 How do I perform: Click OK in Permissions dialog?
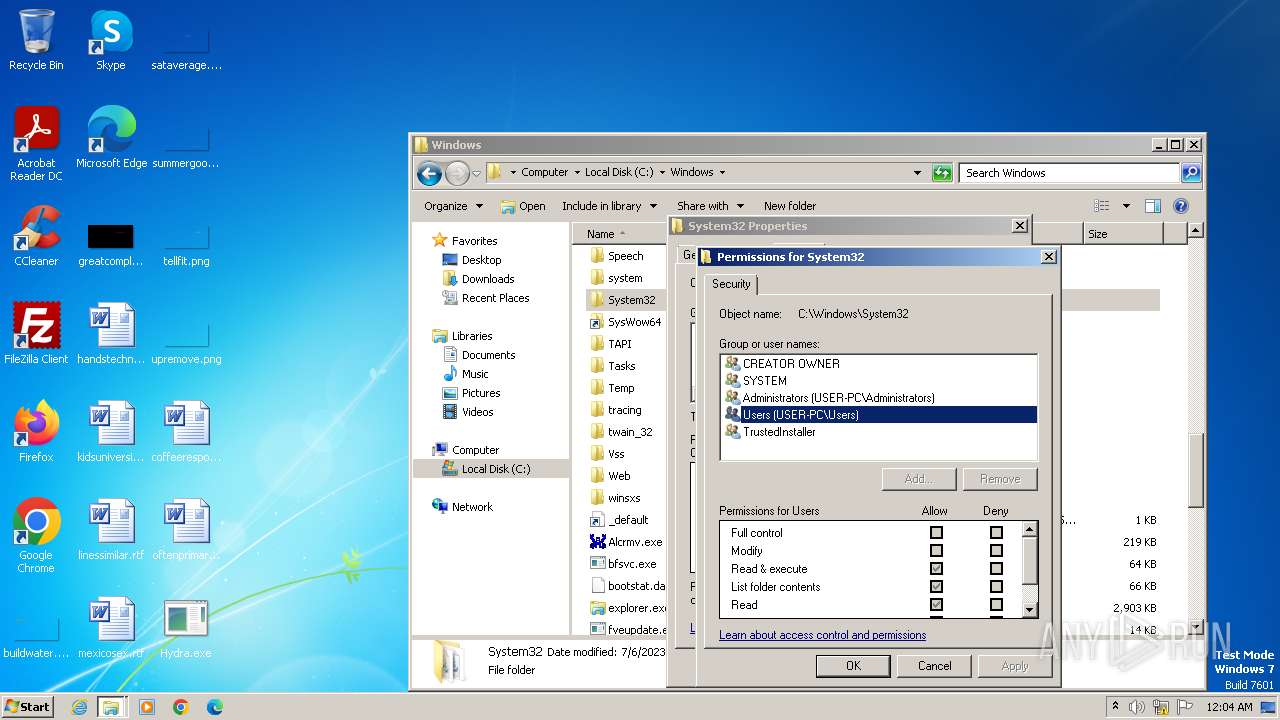point(853,666)
